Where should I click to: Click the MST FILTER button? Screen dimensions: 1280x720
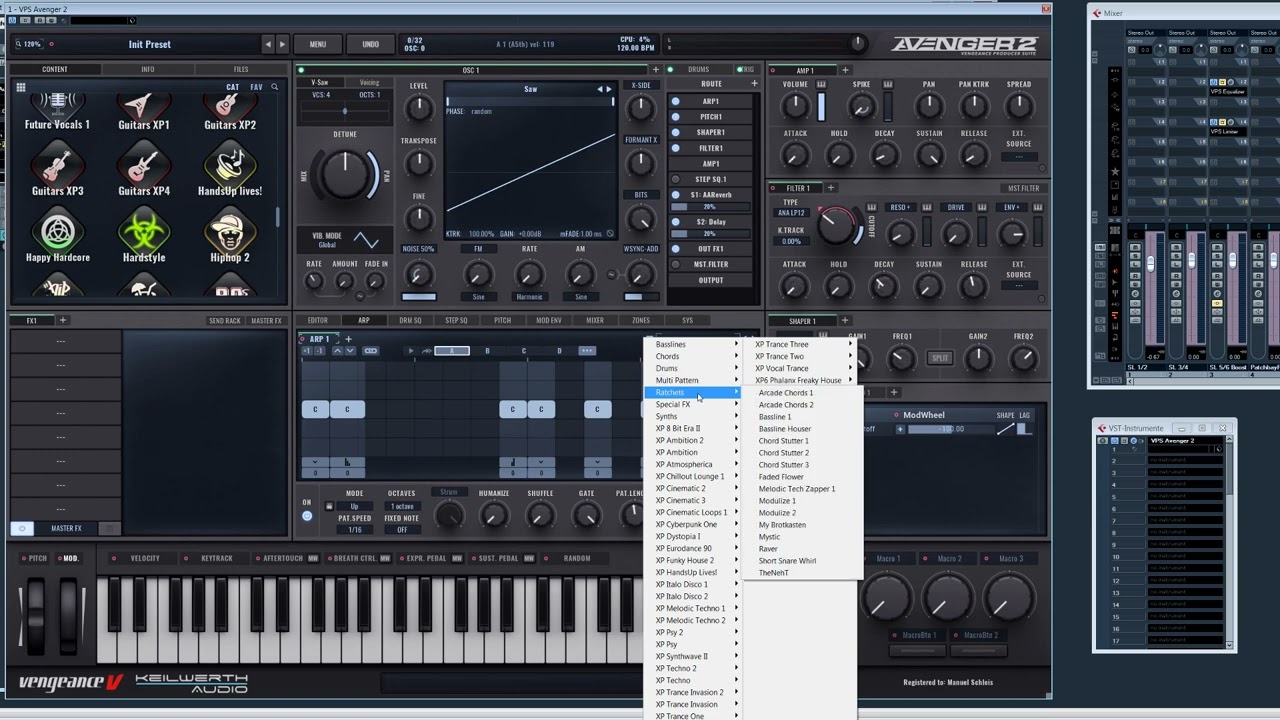1023,188
